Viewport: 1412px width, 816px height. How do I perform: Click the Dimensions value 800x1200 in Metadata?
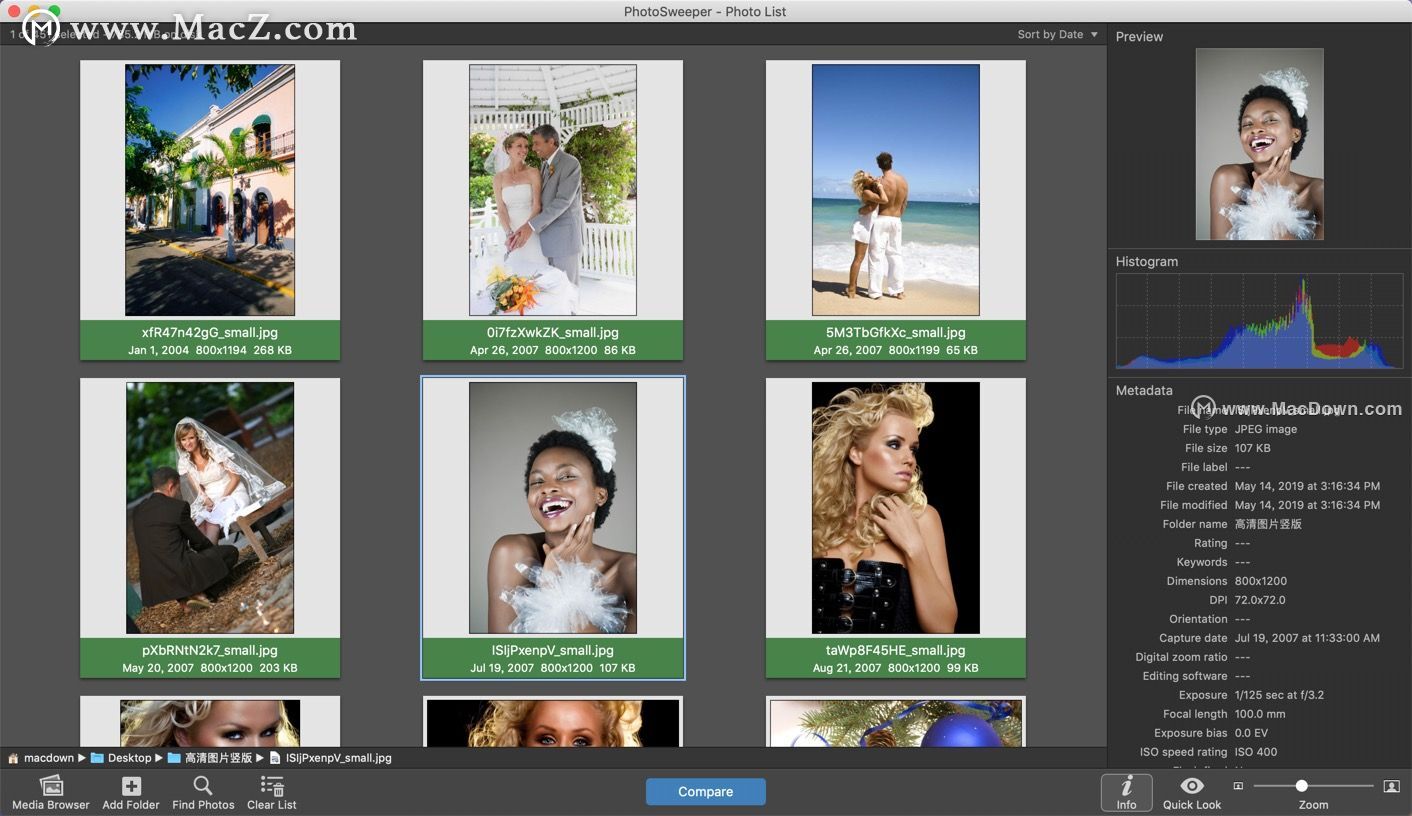[1261, 581]
